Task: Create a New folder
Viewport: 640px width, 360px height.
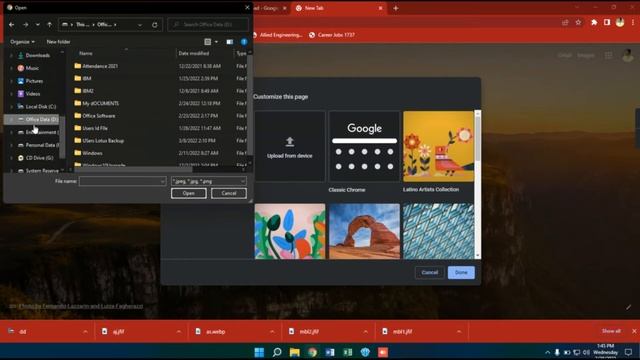Action: (x=58, y=42)
